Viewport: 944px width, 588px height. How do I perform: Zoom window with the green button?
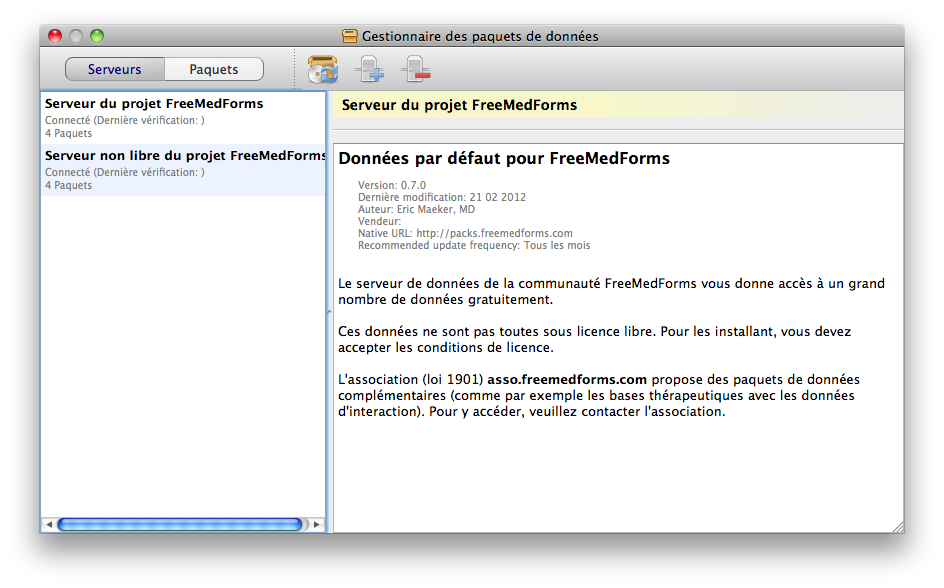tap(97, 36)
